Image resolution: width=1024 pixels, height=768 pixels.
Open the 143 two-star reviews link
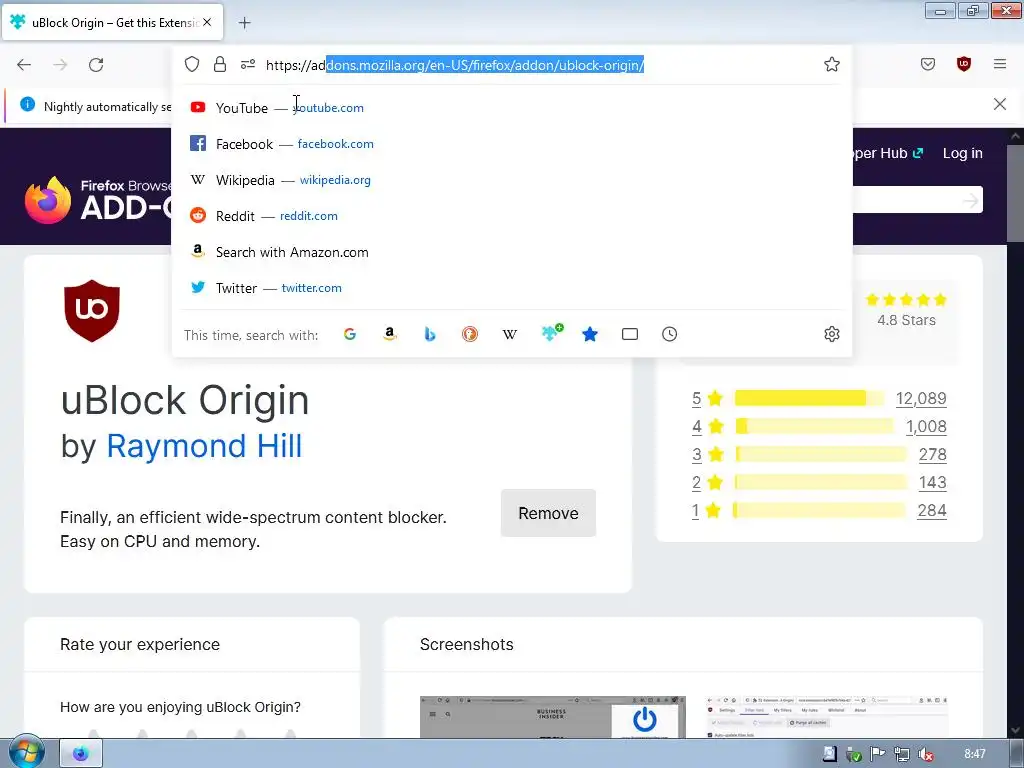pyautogui.click(x=933, y=483)
